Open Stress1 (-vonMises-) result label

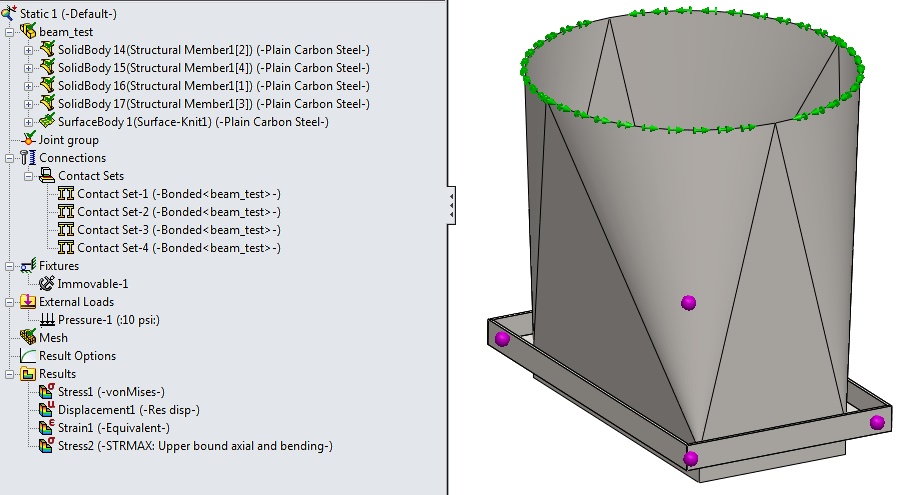click(x=111, y=391)
